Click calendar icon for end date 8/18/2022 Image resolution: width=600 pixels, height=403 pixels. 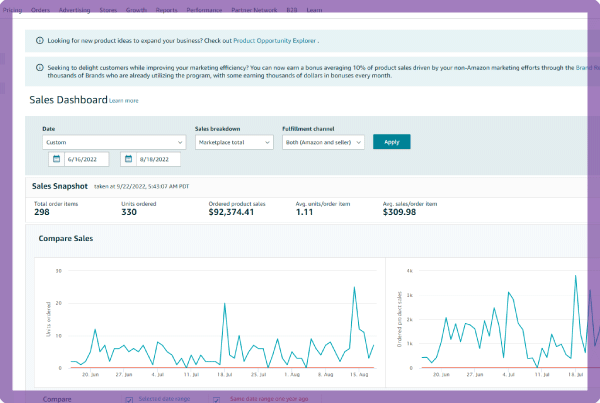pyautogui.click(x=129, y=159)
